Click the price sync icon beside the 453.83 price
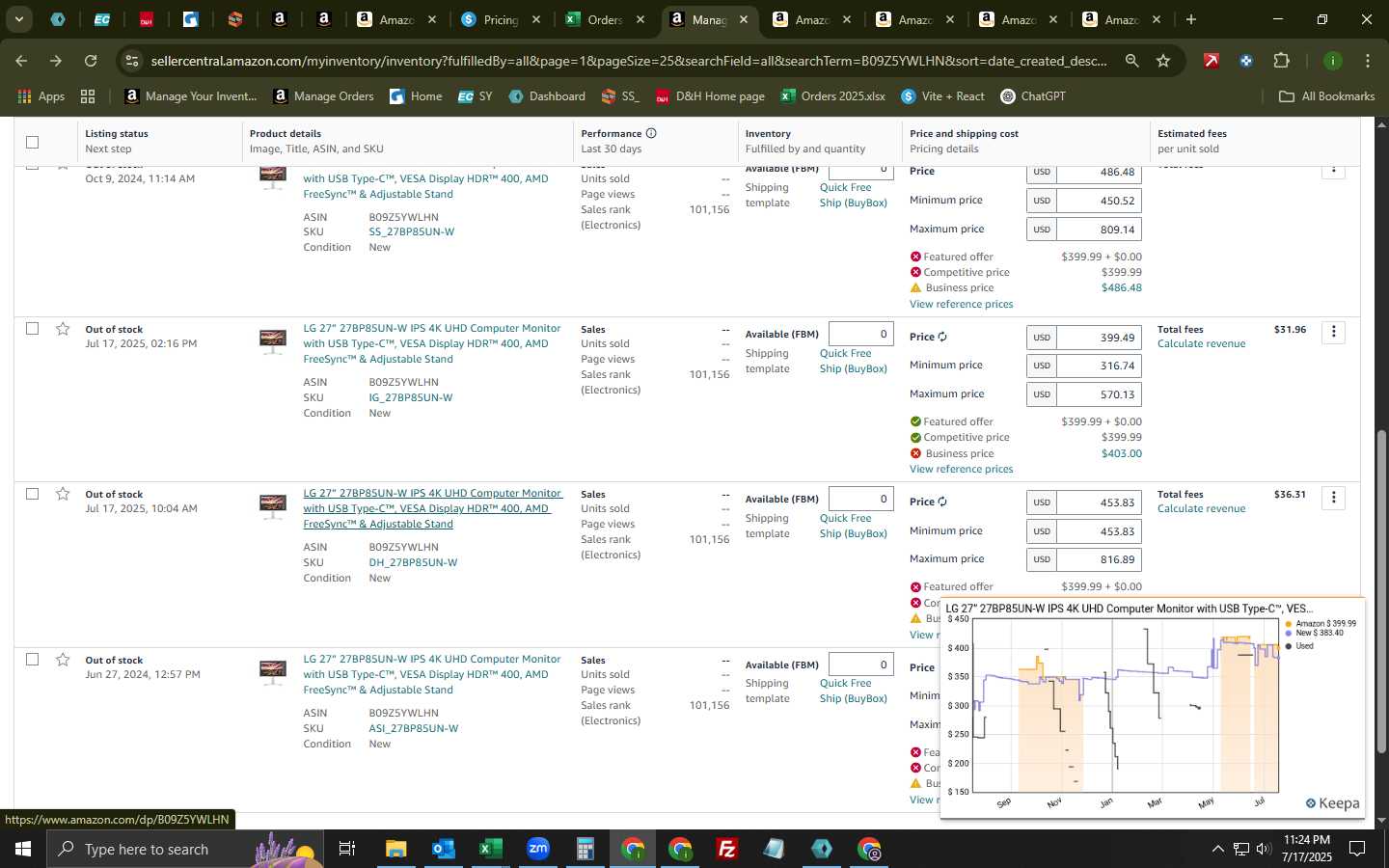 [x=942, y=502]
